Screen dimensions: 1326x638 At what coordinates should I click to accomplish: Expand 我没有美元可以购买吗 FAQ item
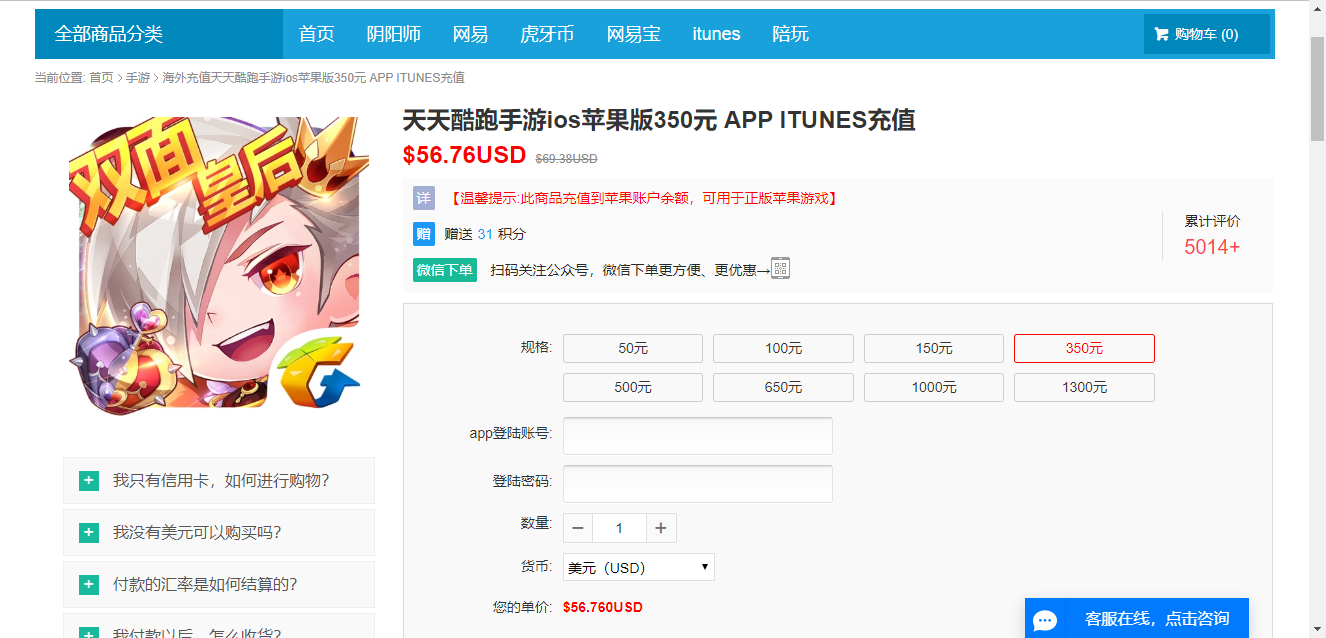pyautogui.click(x=218, y=533)
